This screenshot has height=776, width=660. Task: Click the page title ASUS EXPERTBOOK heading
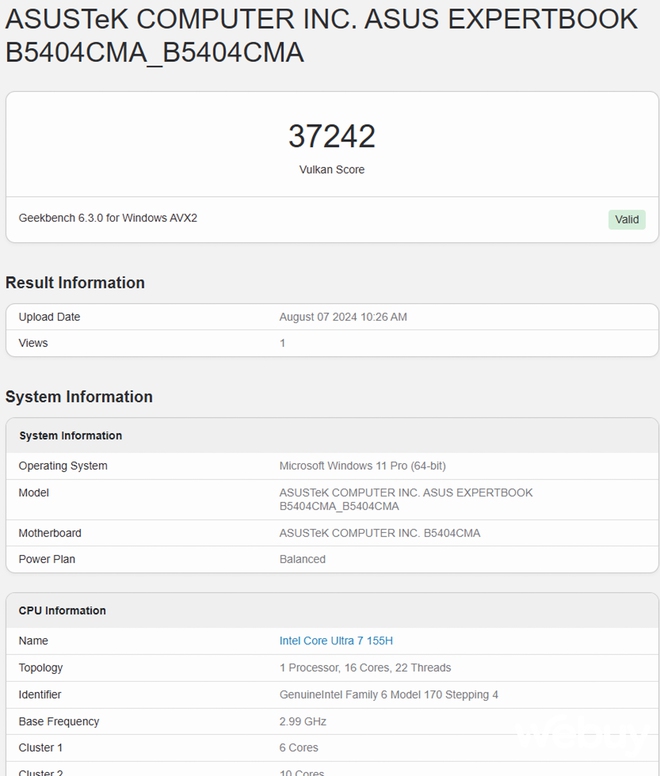pos(321,35)
